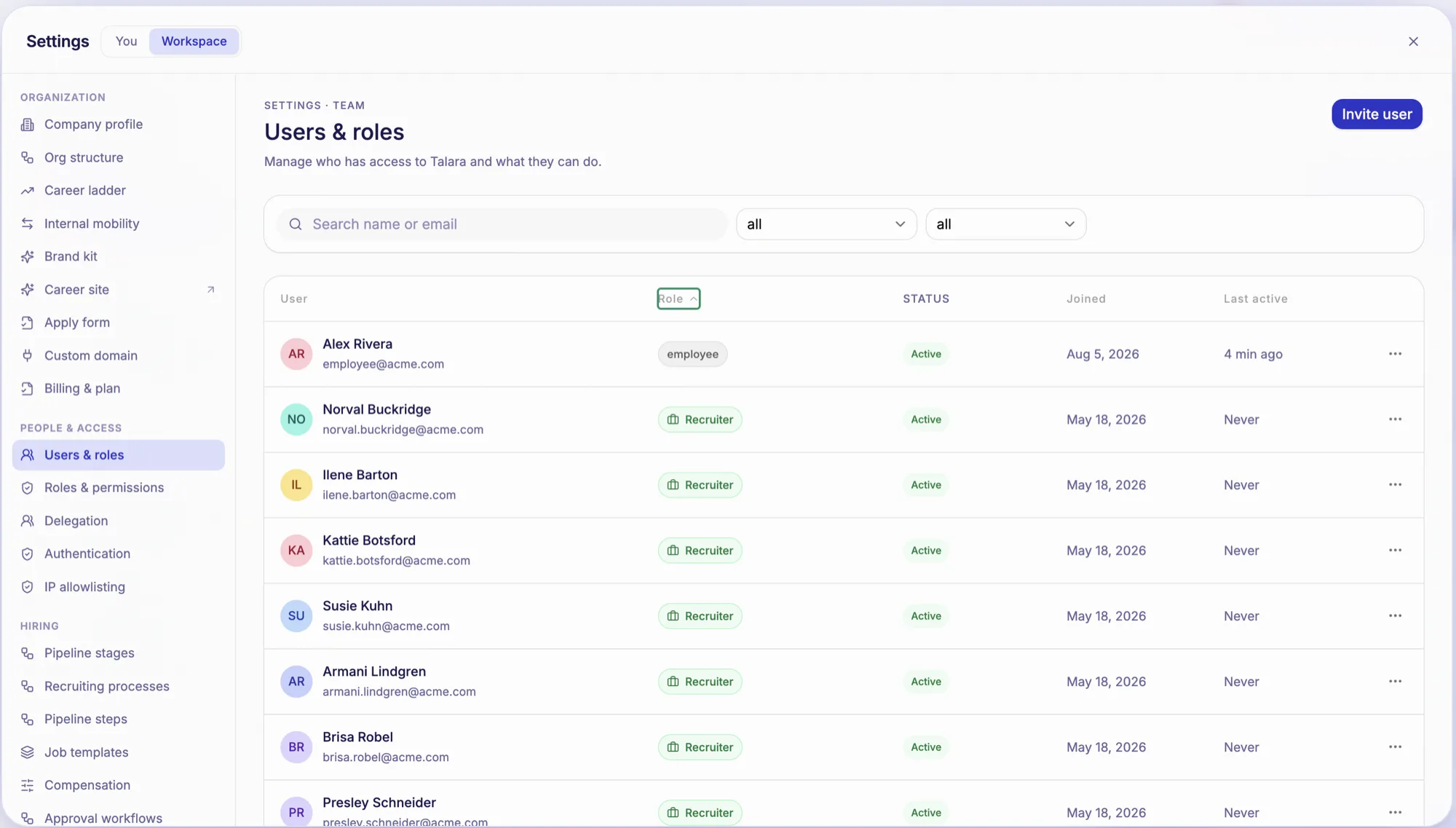Screen dimensions: 1456x828
Task: Select the Workspace tab
Action: [x=194, y=42]
